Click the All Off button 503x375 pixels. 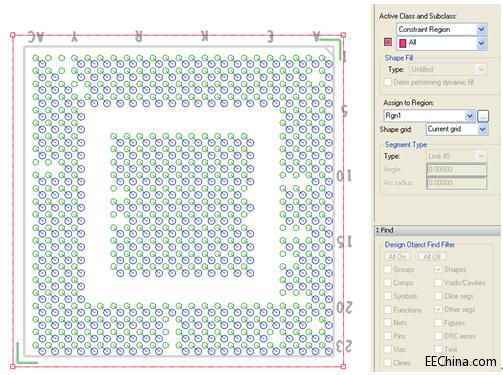pos(432,257)
